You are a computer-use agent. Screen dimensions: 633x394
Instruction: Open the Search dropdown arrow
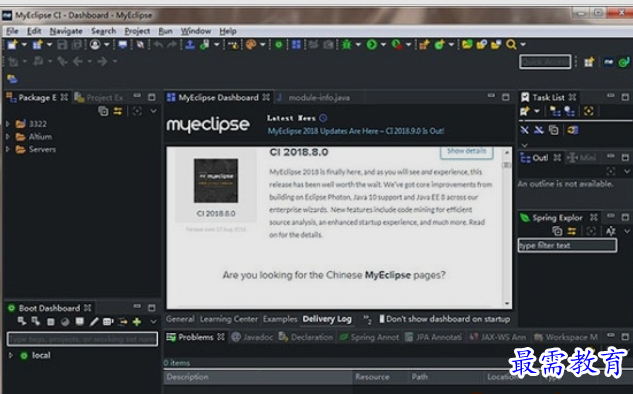pyautogui.click(x=523, y=44)
